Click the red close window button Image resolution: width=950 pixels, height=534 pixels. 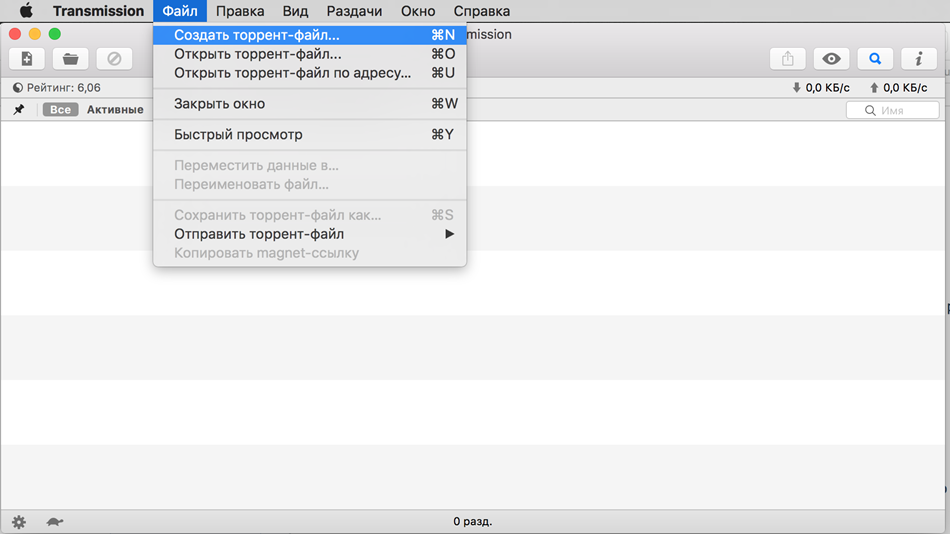pos(15,34)
